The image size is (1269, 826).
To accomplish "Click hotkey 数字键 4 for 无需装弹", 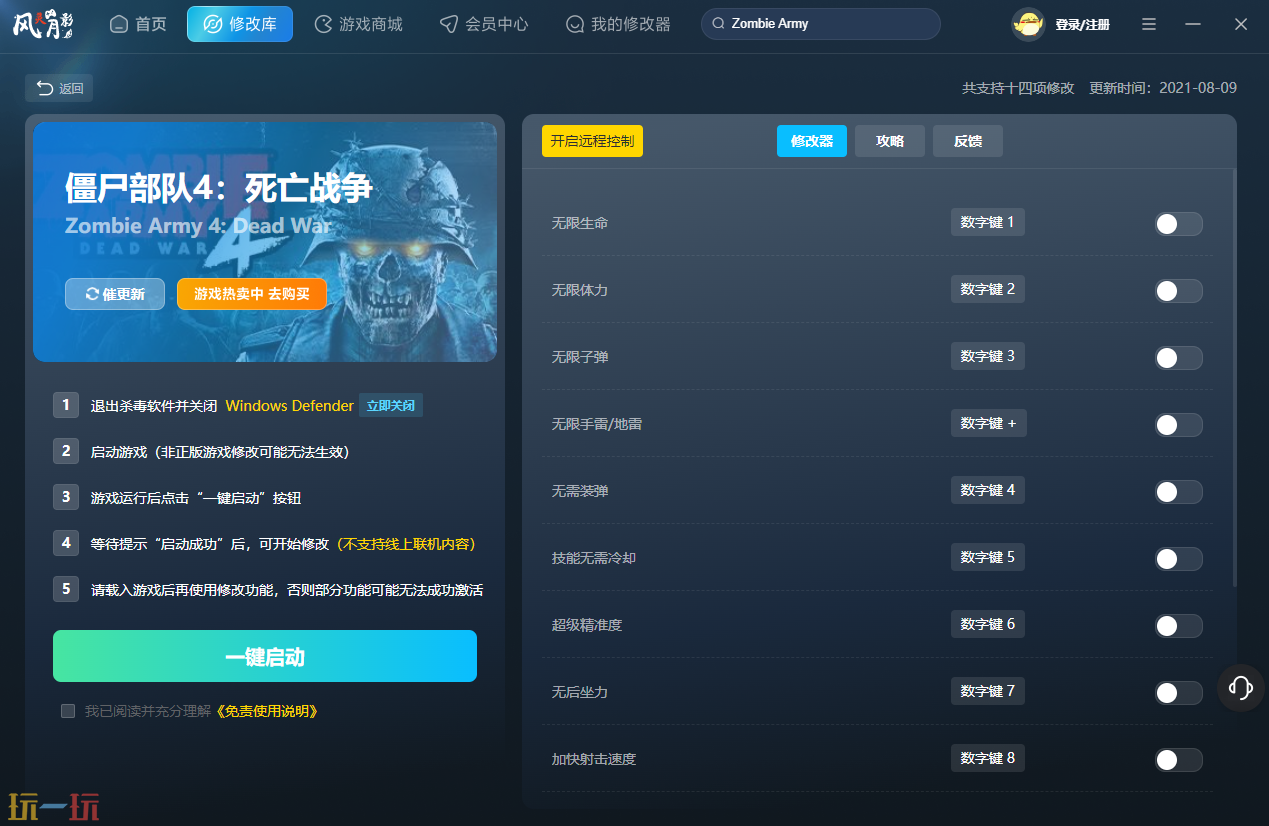I will pyautogui.click(x=988, y=490).
